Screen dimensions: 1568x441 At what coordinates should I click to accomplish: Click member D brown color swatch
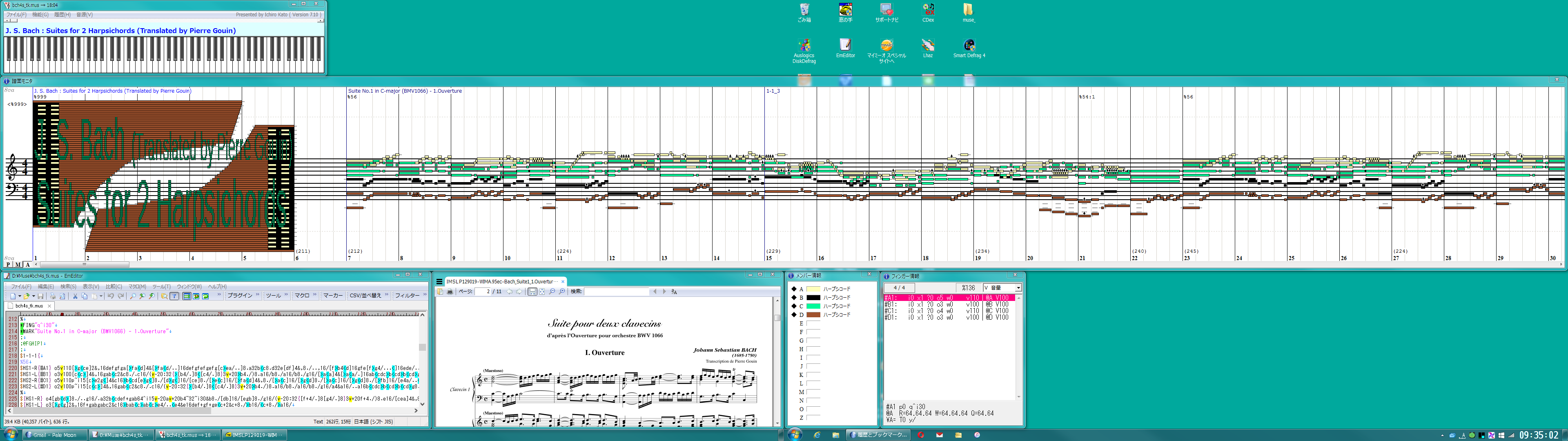click(813, 314)
